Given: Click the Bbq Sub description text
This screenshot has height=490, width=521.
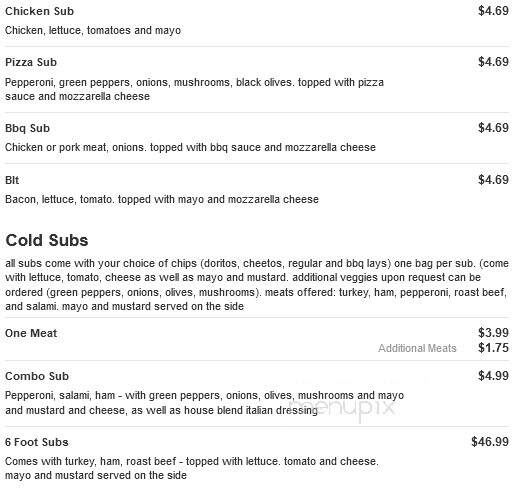Looking at the screenshot, I should (190, 147).
